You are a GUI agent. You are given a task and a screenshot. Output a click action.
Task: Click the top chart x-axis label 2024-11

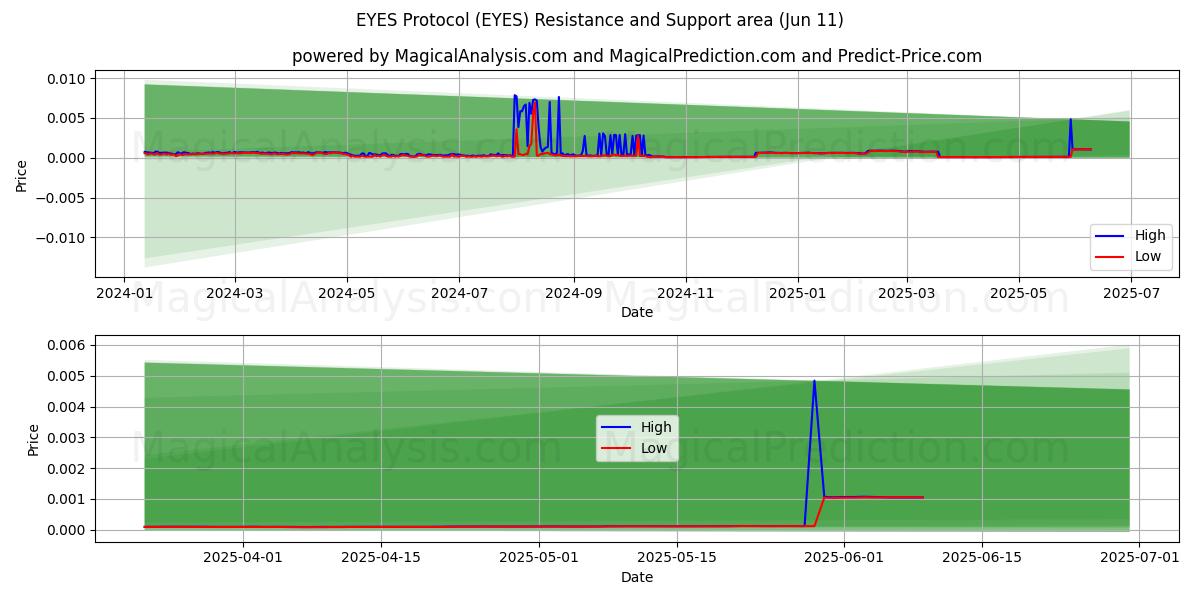(x=686, y=294)
